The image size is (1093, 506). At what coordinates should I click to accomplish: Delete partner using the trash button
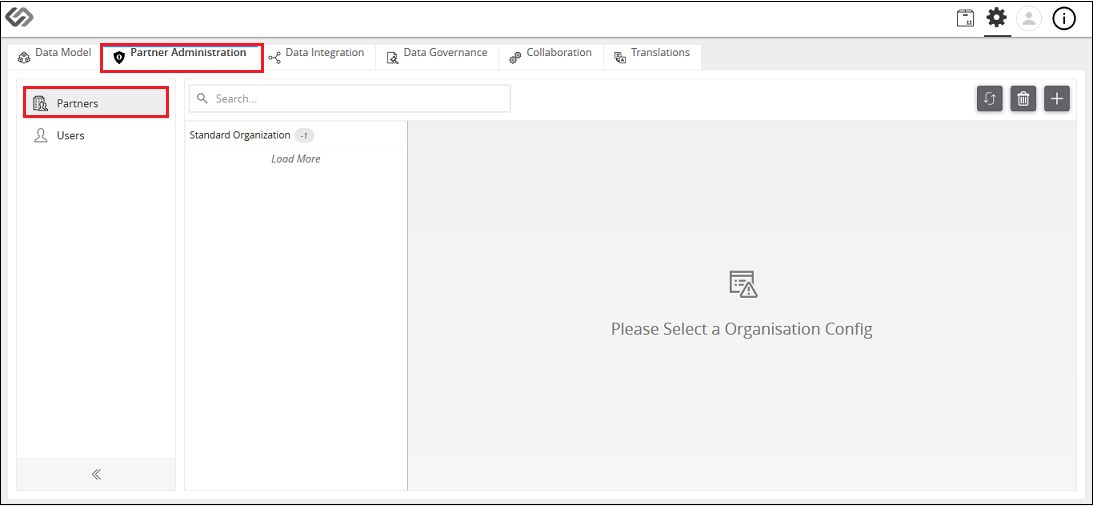pos(1023,99)
